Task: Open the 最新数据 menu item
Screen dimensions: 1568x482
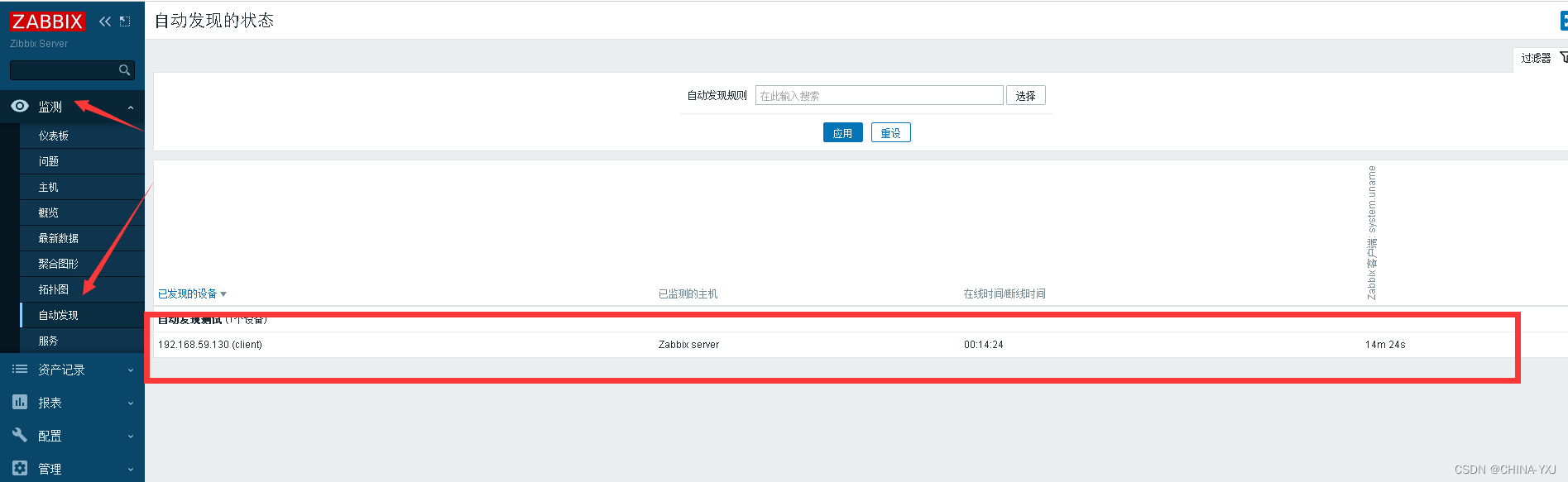Action: pyautogui.click(x=59, y=238)
